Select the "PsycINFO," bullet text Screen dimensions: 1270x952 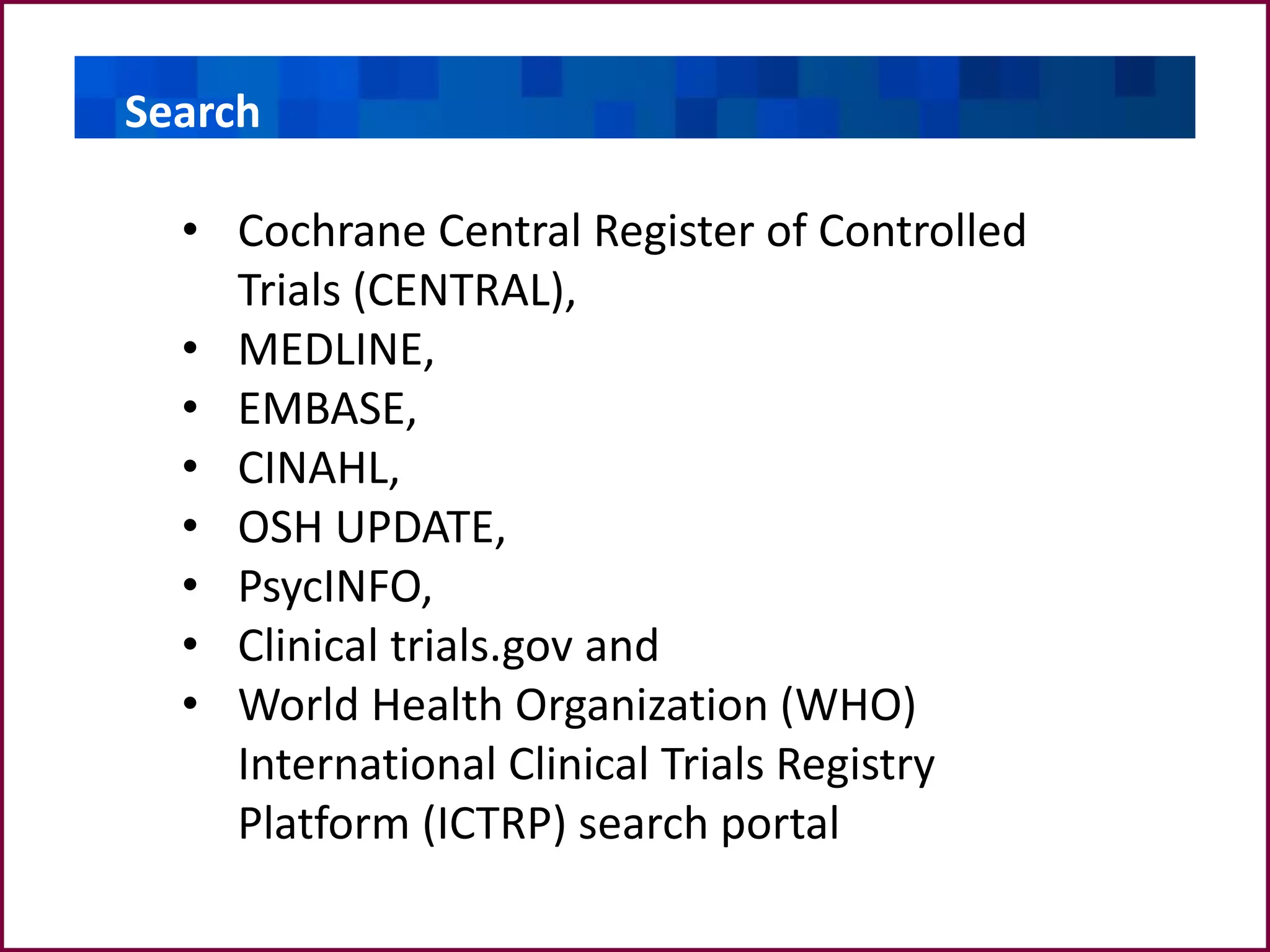335,588
